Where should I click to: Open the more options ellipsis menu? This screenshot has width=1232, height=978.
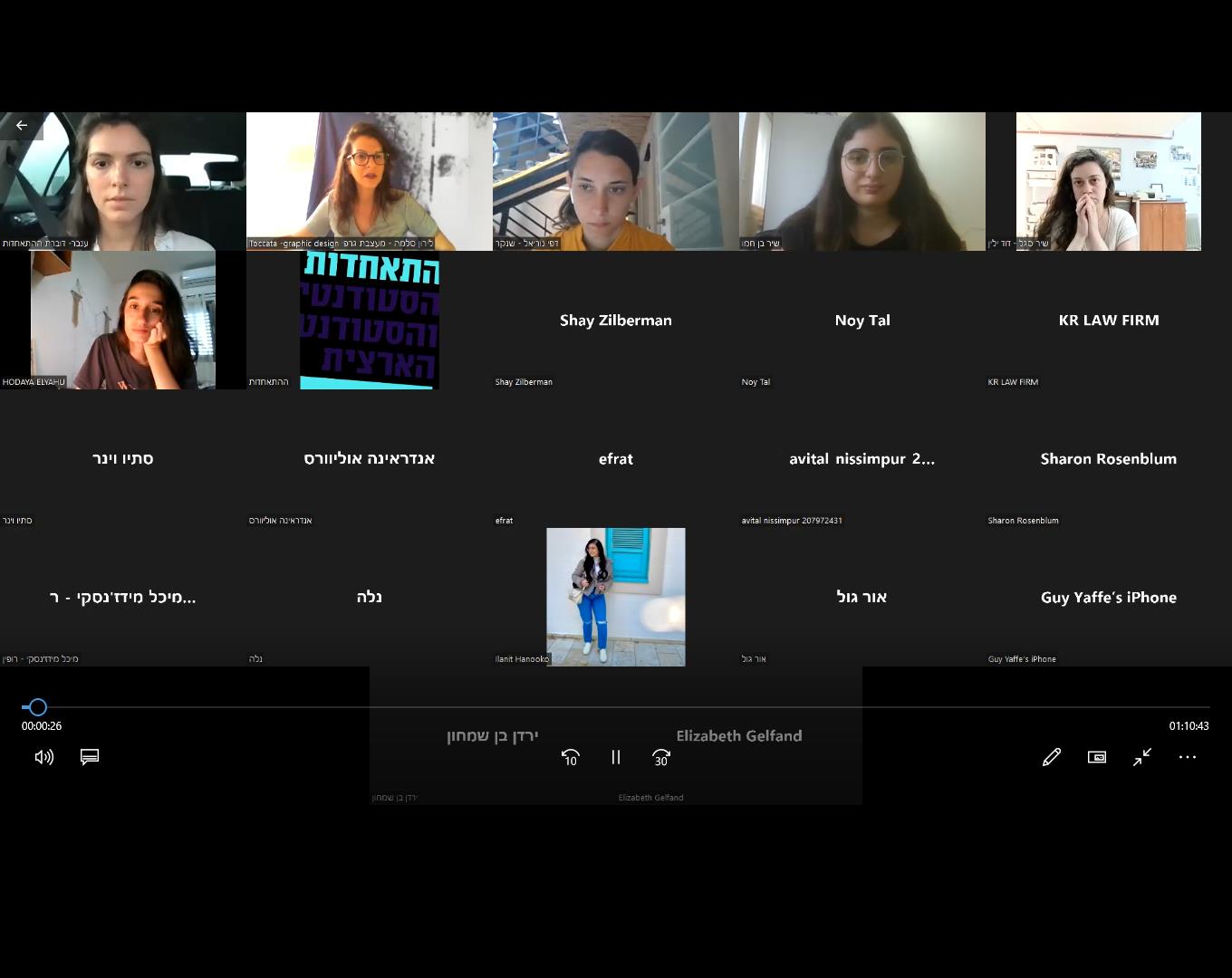1188,757
